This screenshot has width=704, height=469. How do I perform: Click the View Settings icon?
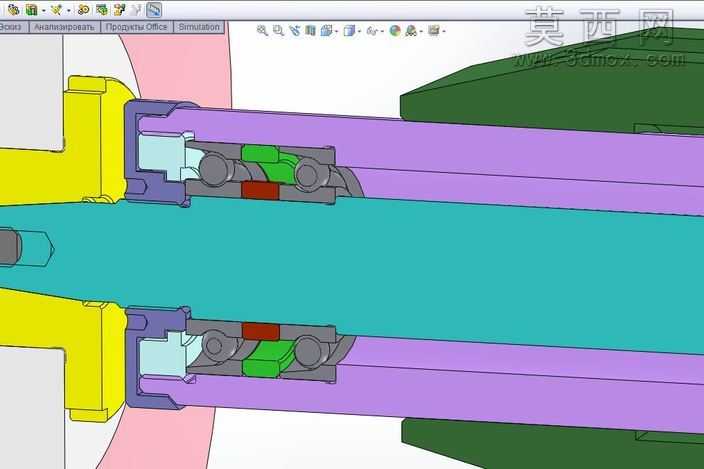pyautogui.click(x=434, y=31)
